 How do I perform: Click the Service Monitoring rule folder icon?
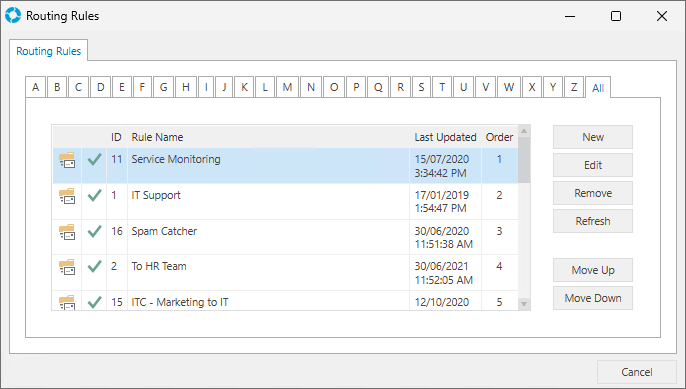pyautogui.click(x=67, y=160)
